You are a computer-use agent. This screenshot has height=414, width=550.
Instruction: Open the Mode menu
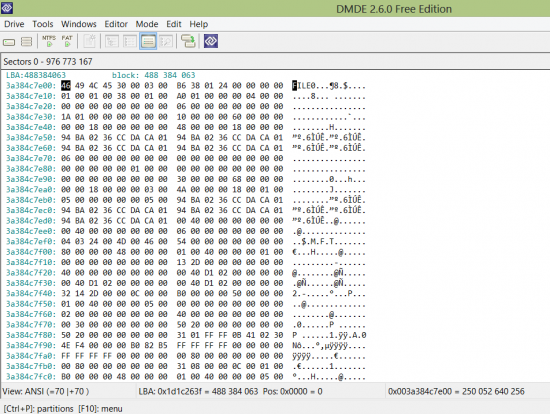pos(147,24)
